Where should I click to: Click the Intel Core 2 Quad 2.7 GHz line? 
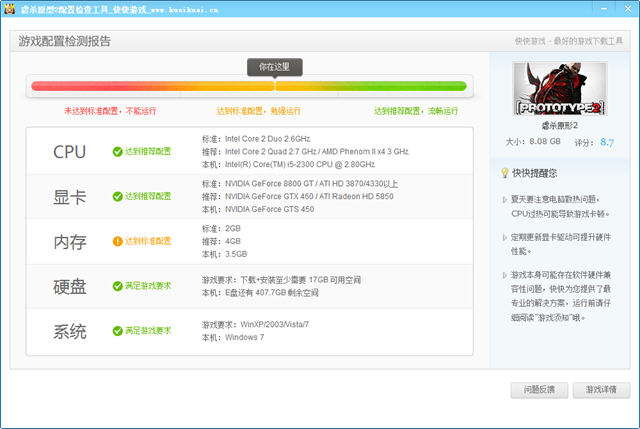click(x=305, y=151)
